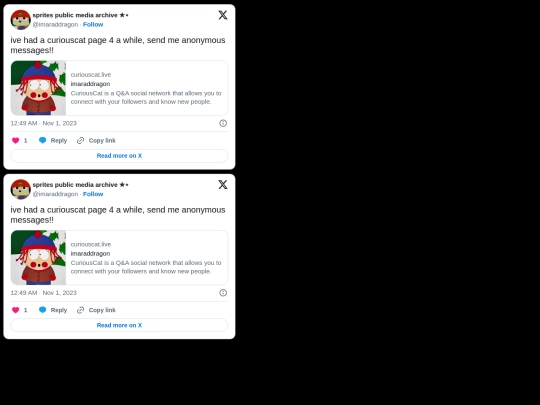The height and width of the screenshot is (405, 540).
Task: Open the curiouscat.live card thumbnail in second tweet
Action: coord(38,258)
